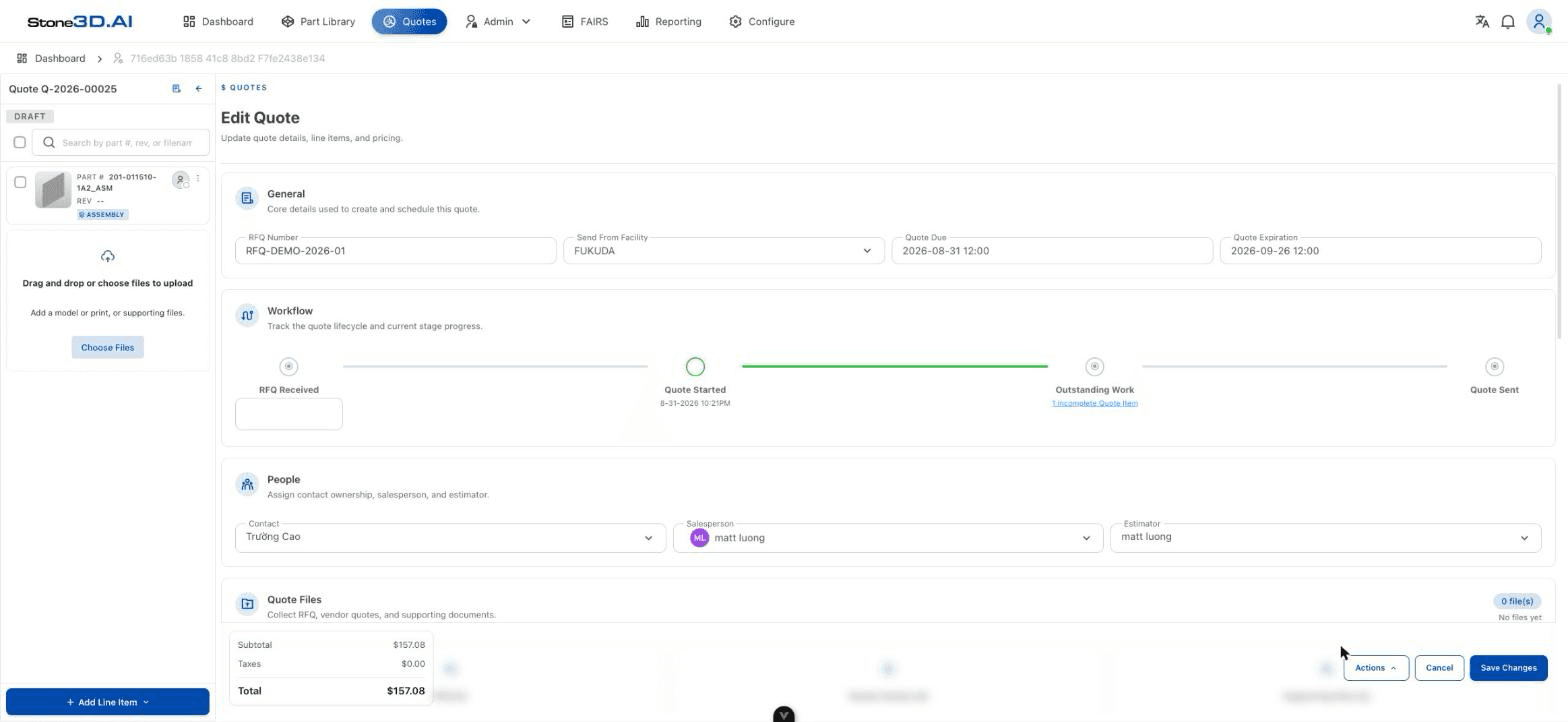Click the Dashboard breadcrumb grid icon
This screenshot has width=1568, height=722.
[22, 58]
